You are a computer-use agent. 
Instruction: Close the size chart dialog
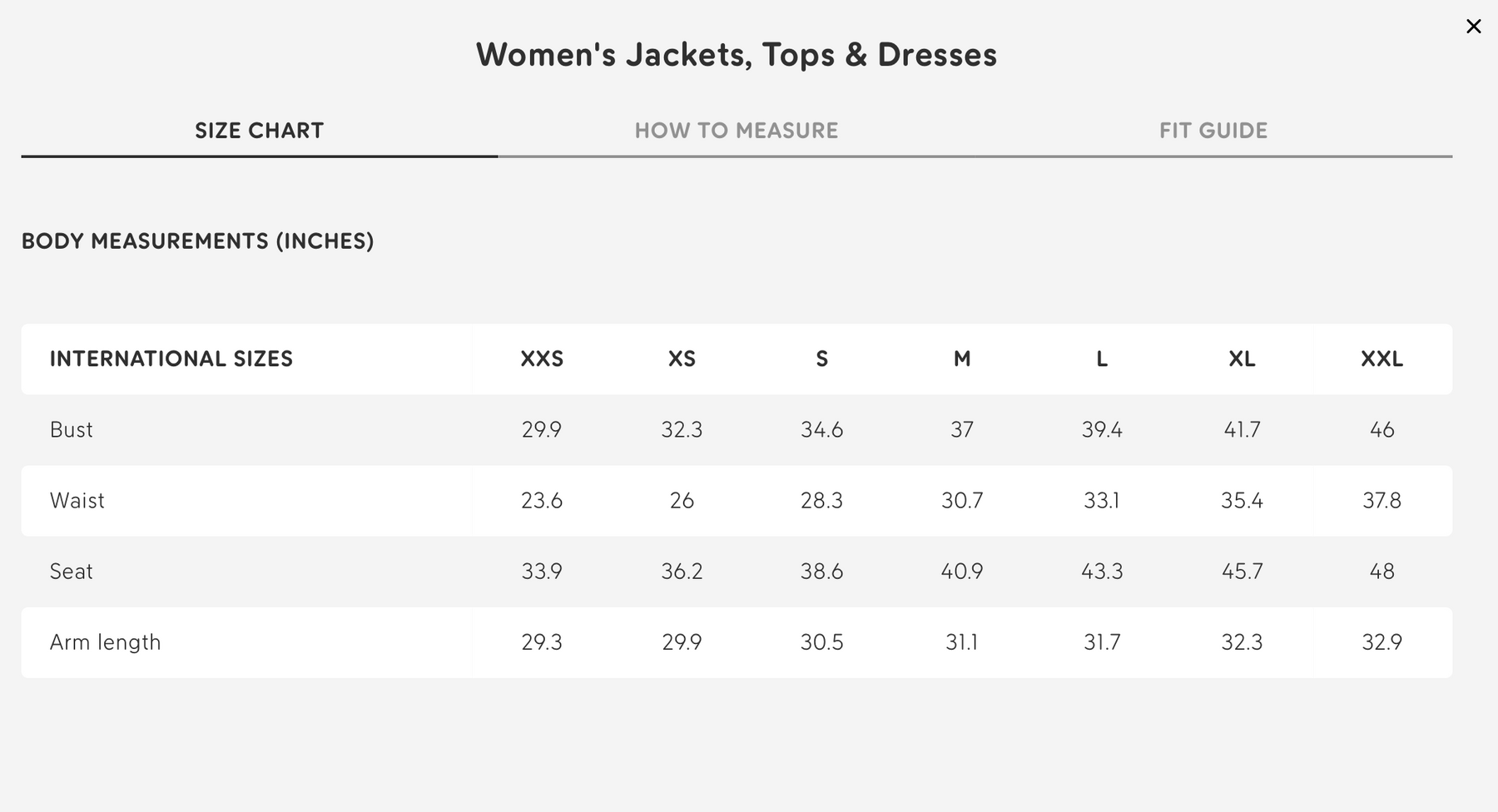[1473, 27]
